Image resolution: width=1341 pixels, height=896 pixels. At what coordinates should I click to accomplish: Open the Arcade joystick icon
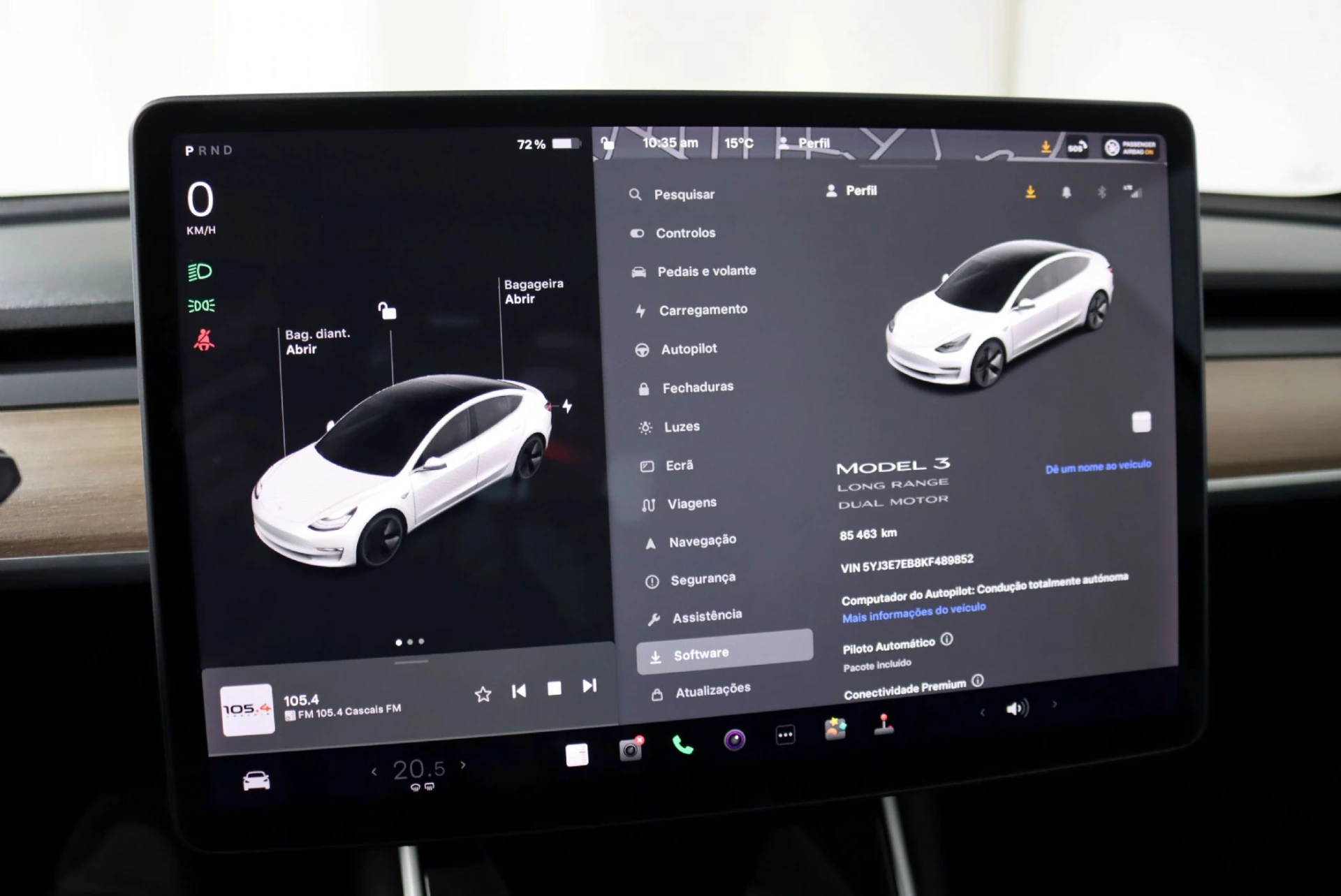click(x=884, y=724)
